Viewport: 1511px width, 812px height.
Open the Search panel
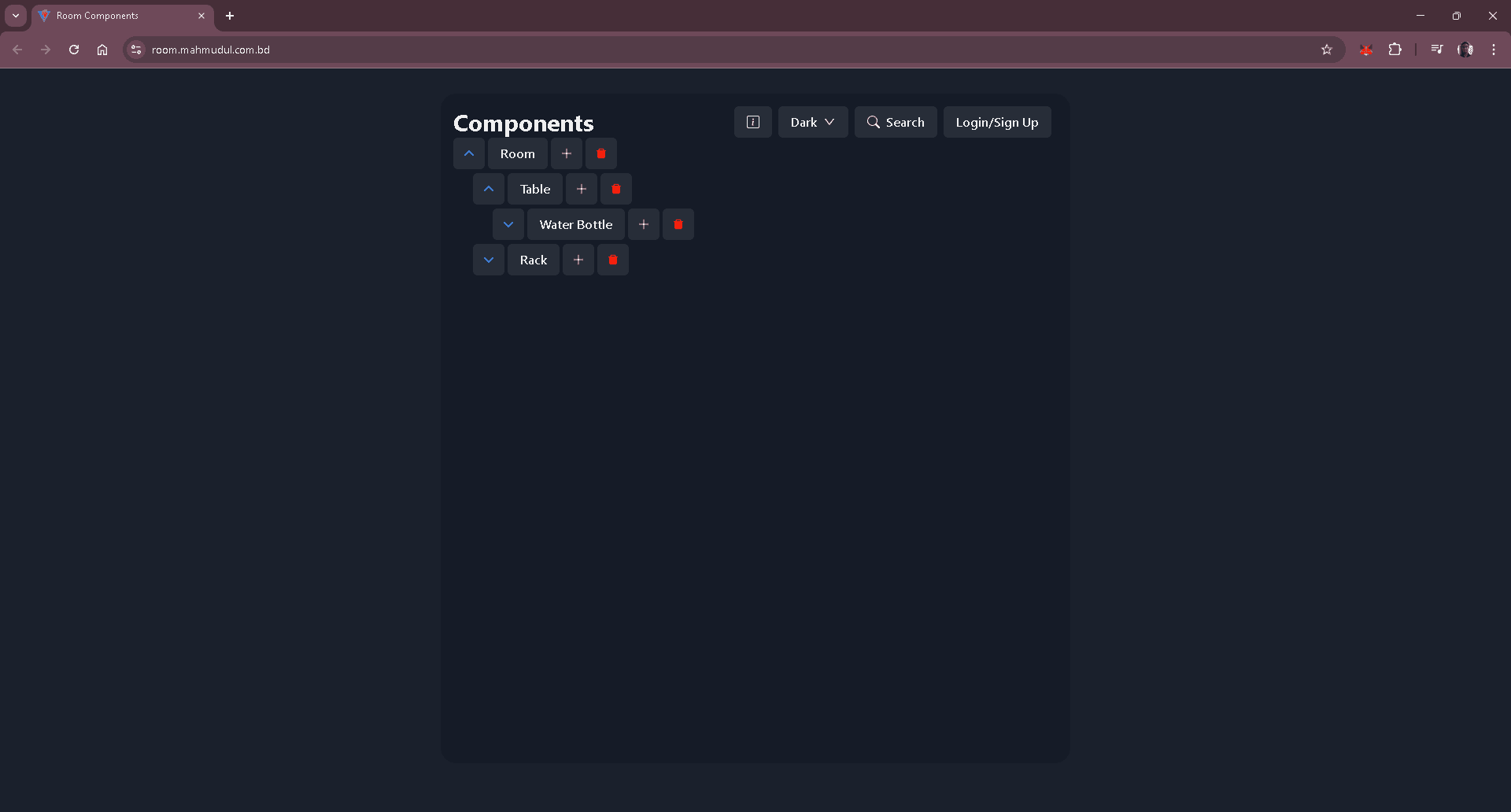[x=895, y=122]
